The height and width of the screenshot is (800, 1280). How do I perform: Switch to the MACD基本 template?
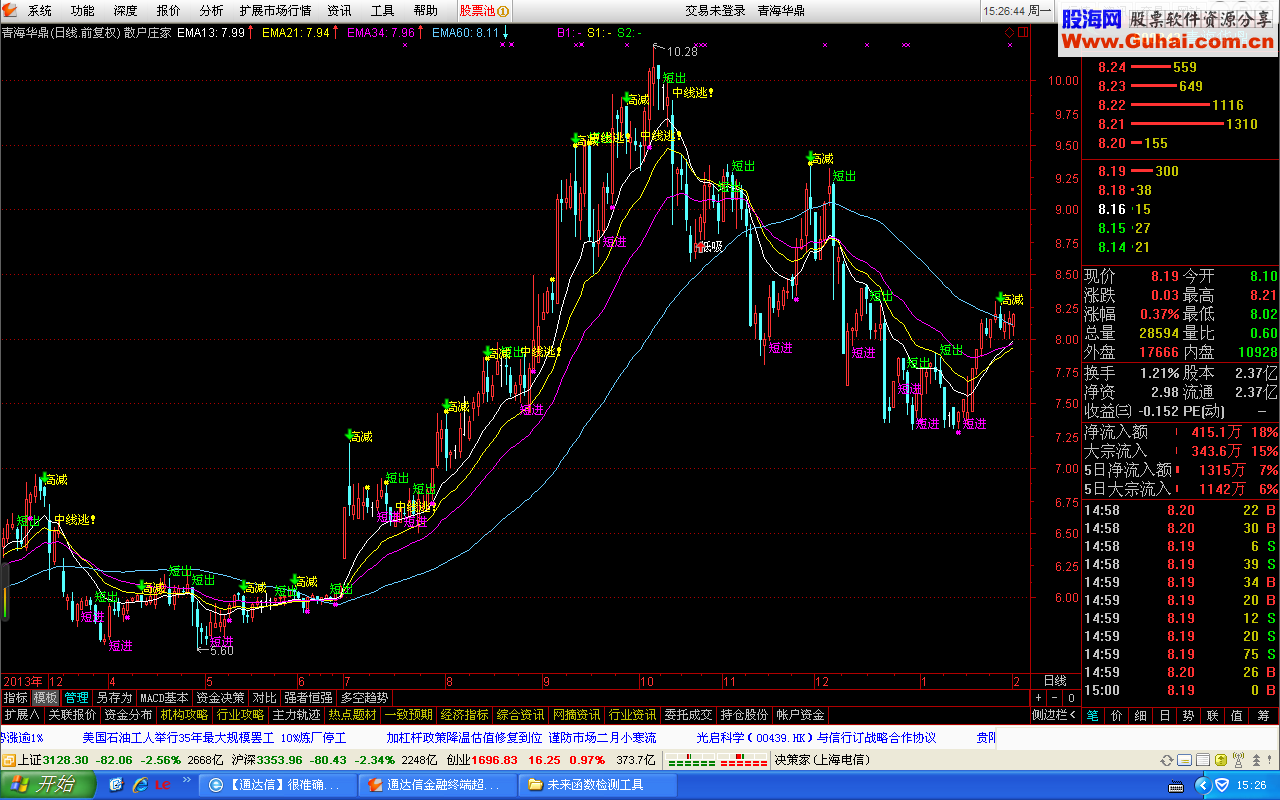tap(164, 697)
